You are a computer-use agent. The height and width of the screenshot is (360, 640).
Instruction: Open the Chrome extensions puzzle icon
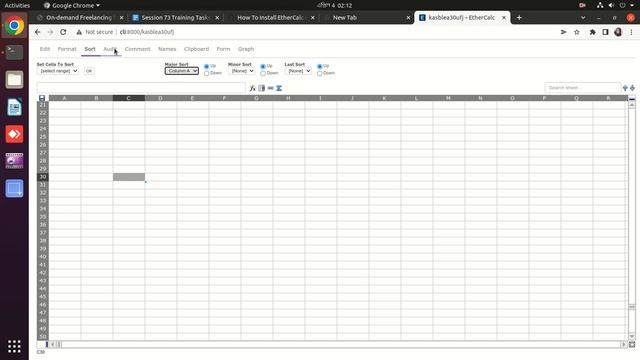[592, 32]
